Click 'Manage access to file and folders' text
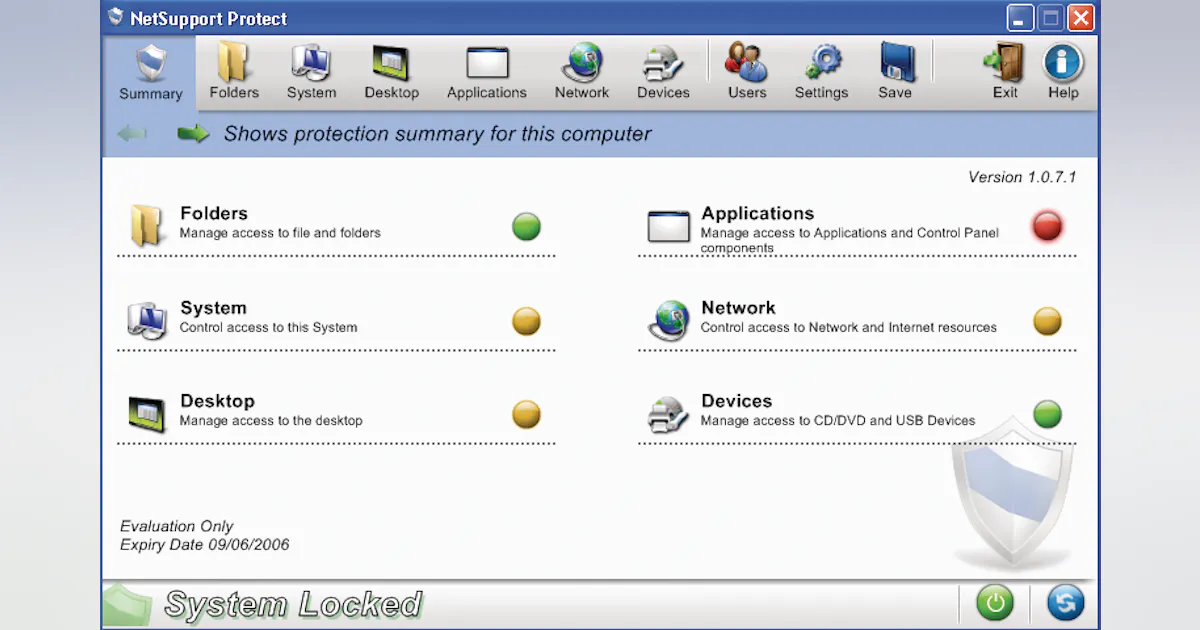This screenshot has height=630, width=1200. [x=280, y=233]
